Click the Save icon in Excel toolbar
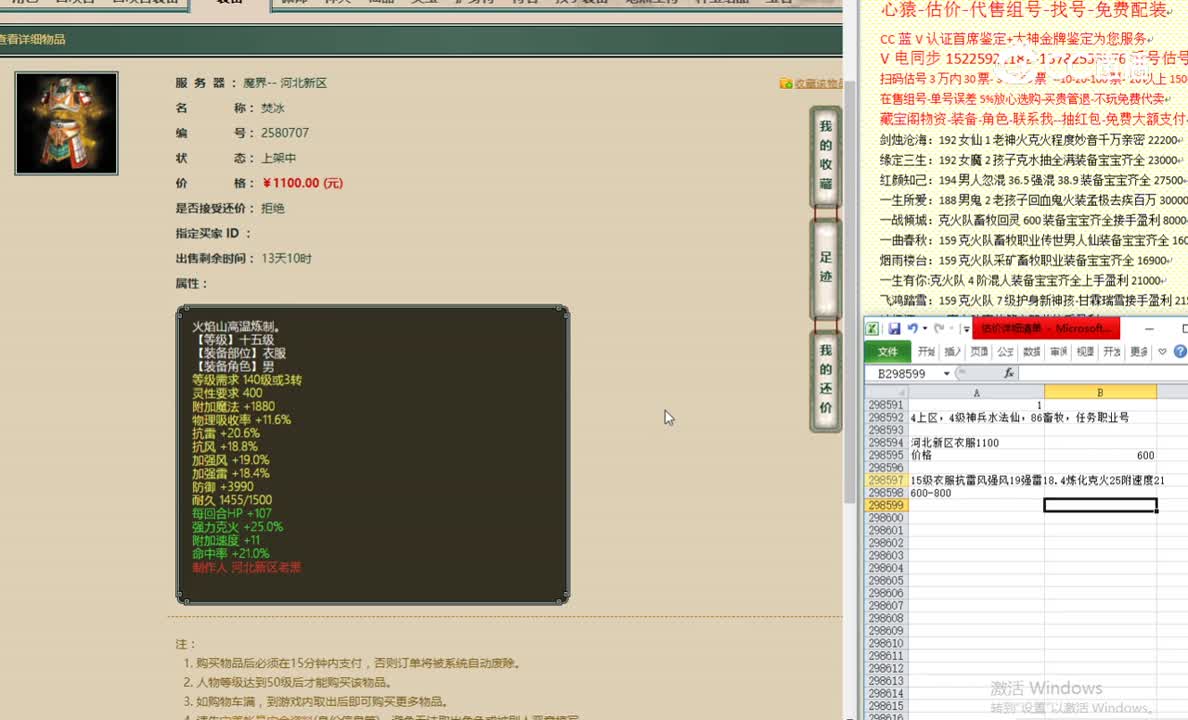Viewport: 1188px width, 720px height. 894,328
